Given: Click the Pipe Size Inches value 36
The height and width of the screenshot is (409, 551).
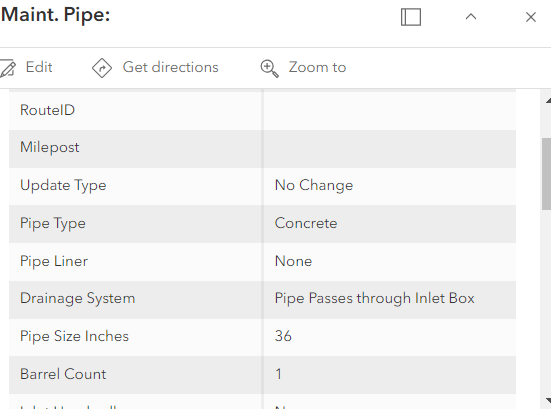Looking at the screenshot, I should coord(283,336).
